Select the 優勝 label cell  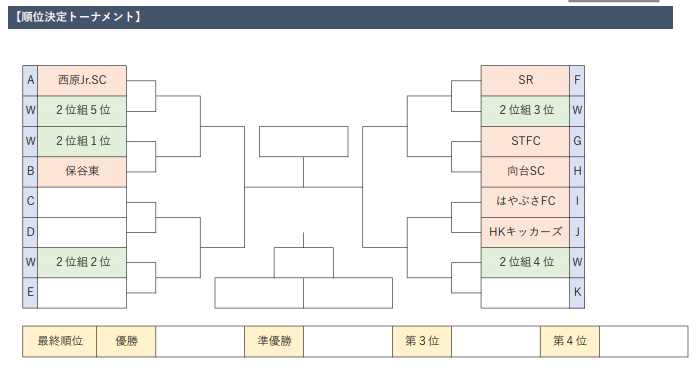click(x=126, y=341)
